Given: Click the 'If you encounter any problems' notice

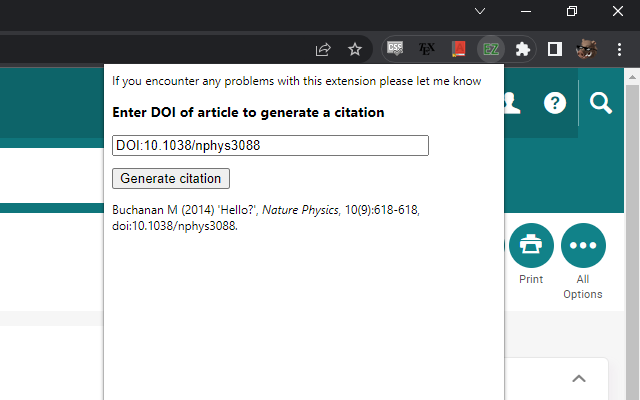Looking at the screenshot, I should [x=297, y=81].
